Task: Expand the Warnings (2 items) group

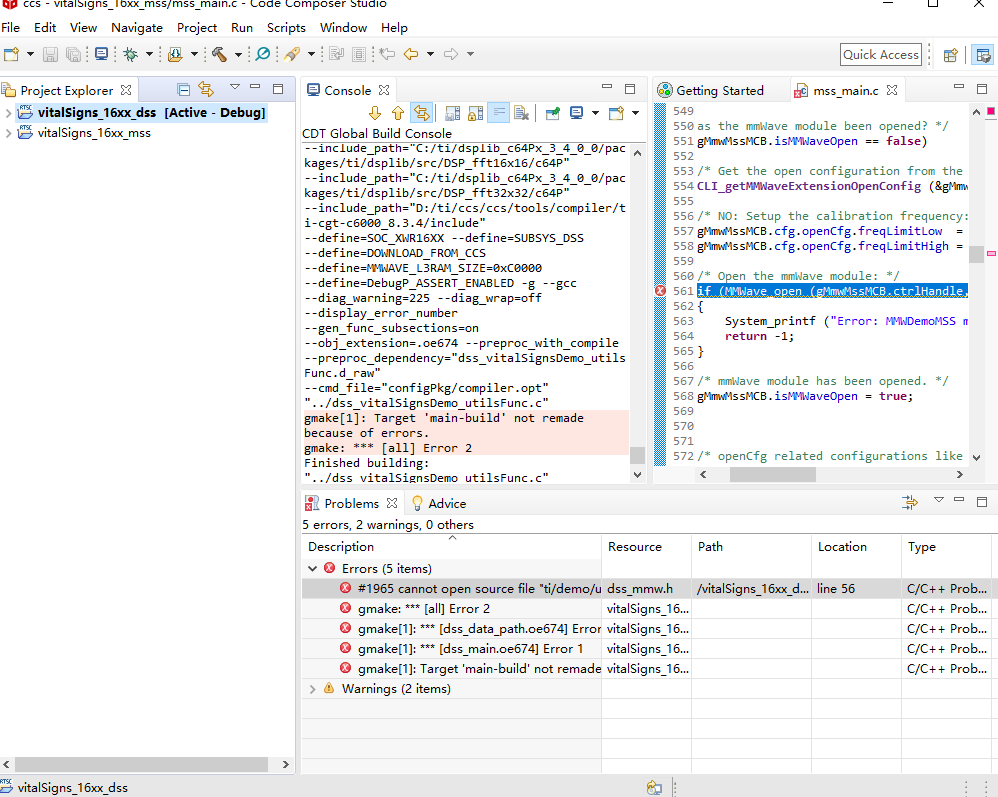Action: point(312,689)
